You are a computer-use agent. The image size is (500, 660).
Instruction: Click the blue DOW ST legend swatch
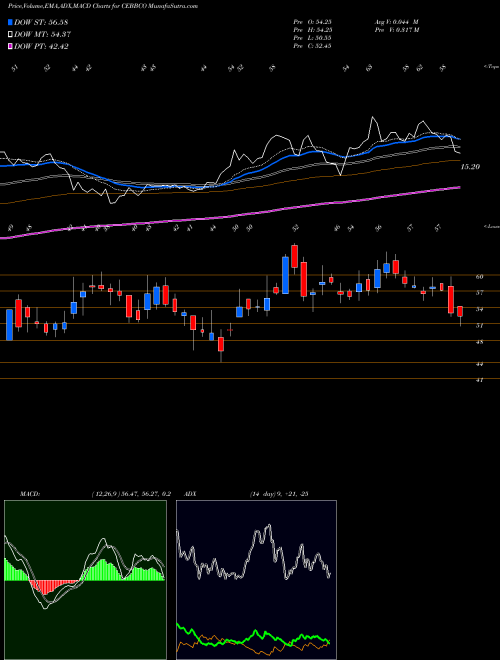pos(10,22)
